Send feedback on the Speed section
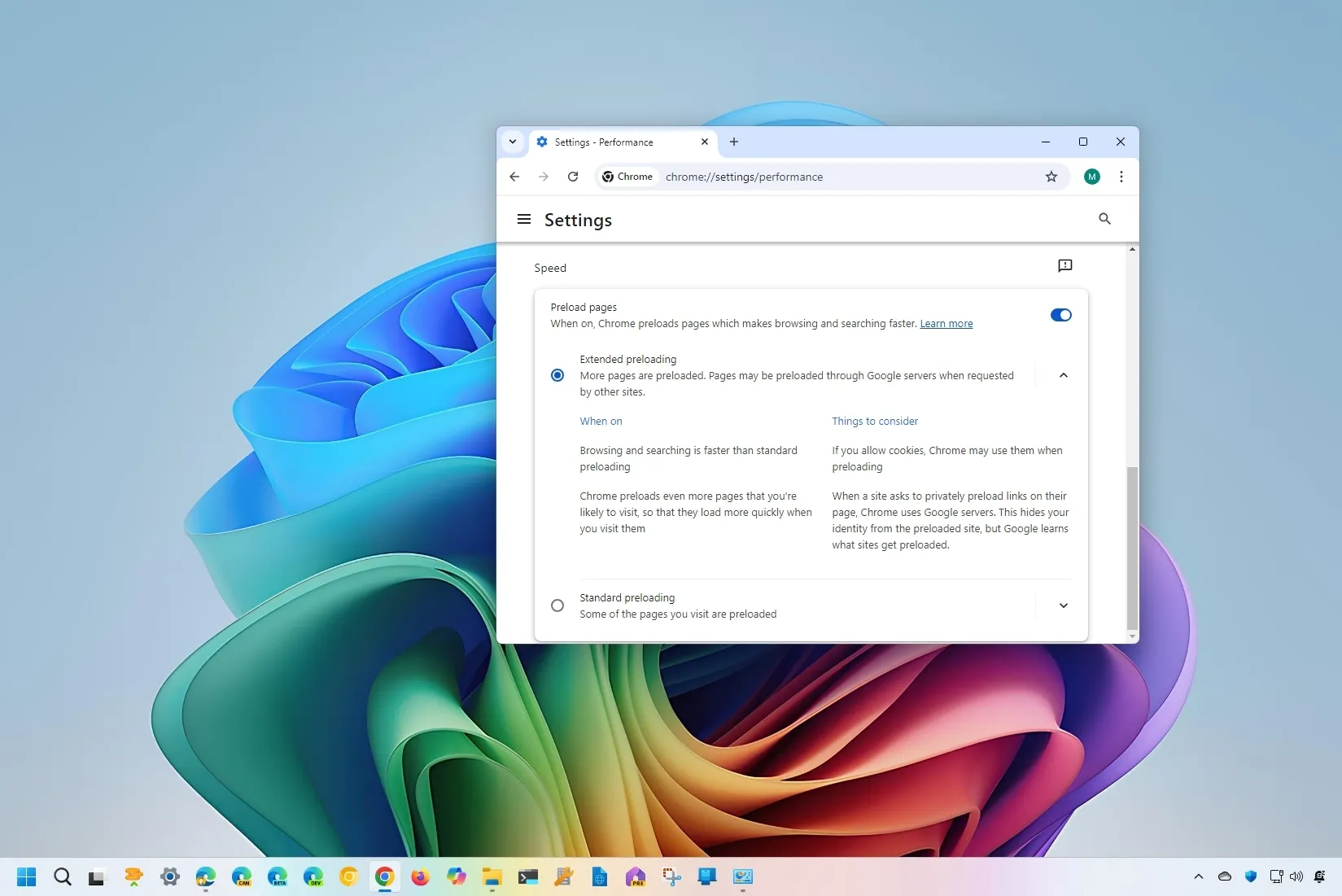 (x=1064, y=266)
